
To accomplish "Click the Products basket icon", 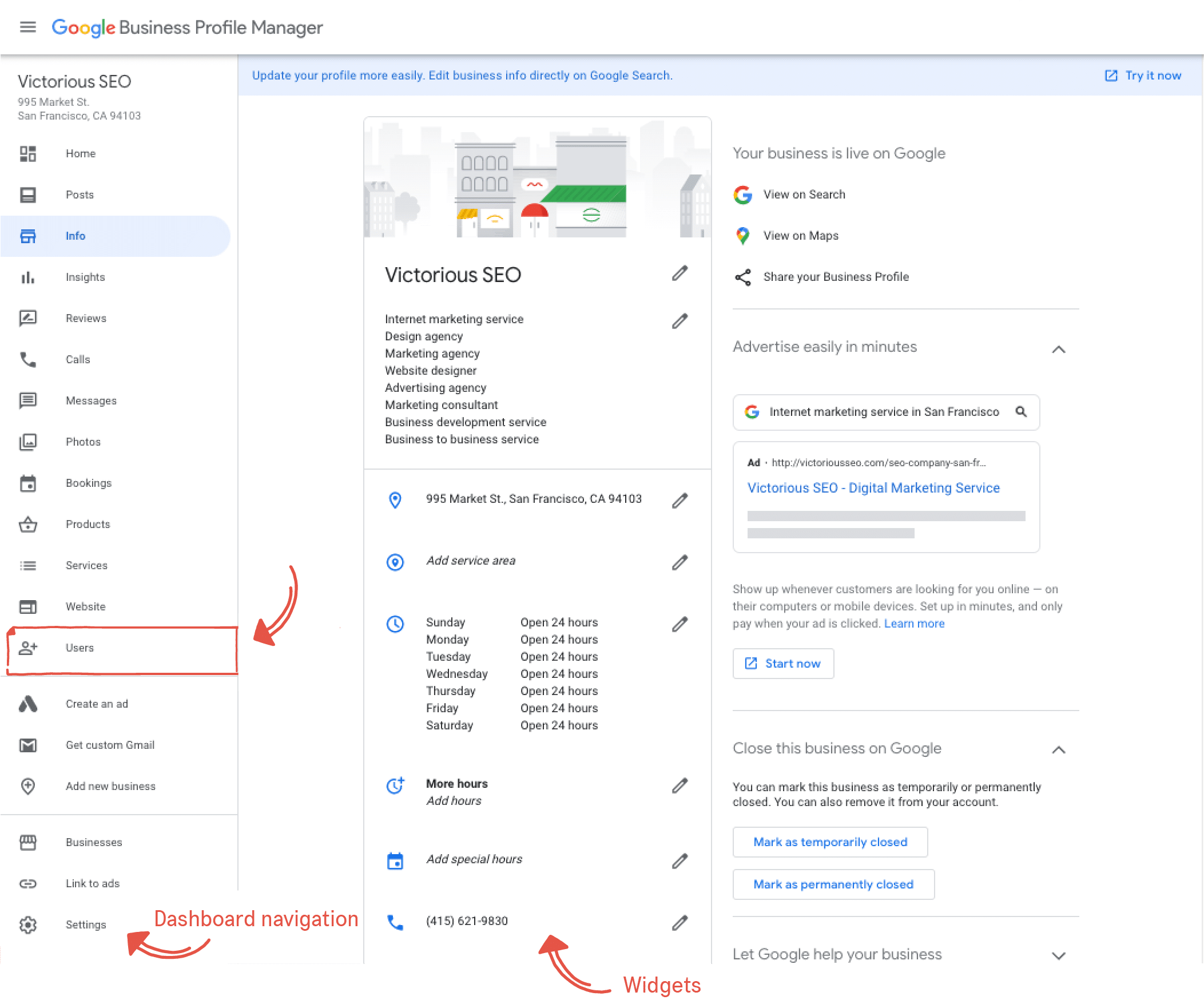I will (x=27, y=525).
